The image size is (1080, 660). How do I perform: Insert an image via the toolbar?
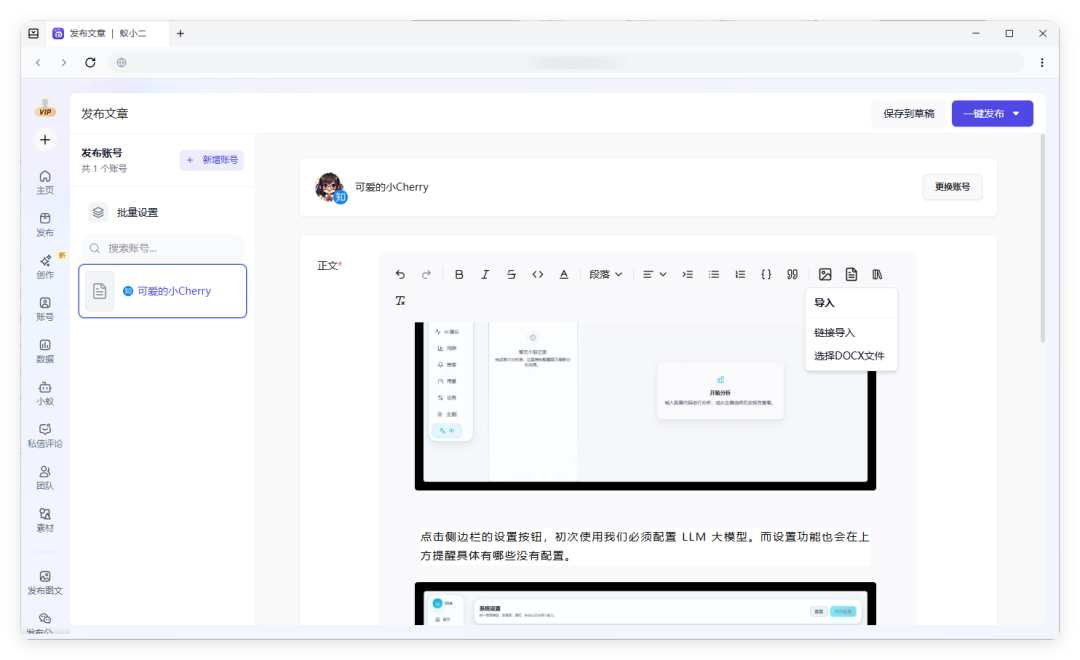click(825, 274)
